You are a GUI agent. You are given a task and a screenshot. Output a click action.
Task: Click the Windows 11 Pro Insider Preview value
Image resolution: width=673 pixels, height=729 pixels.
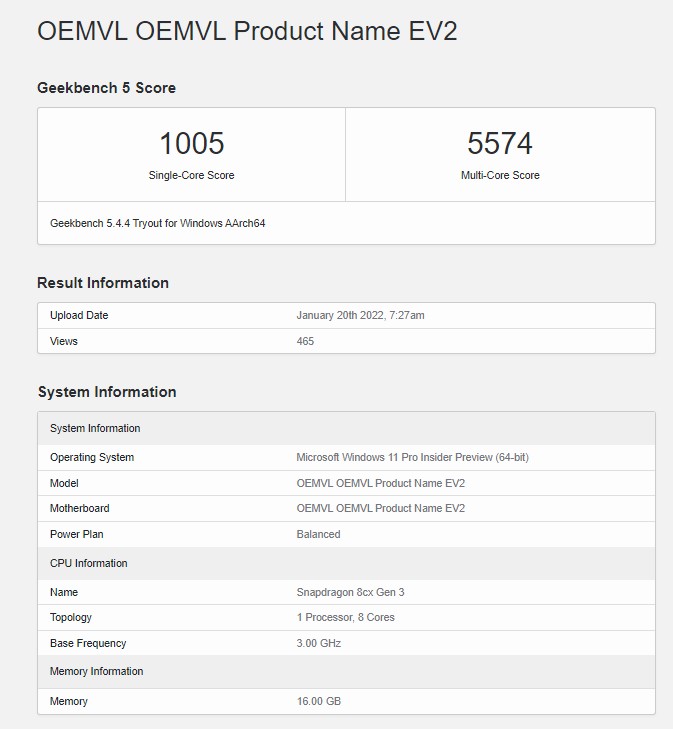tap(412, 457)
